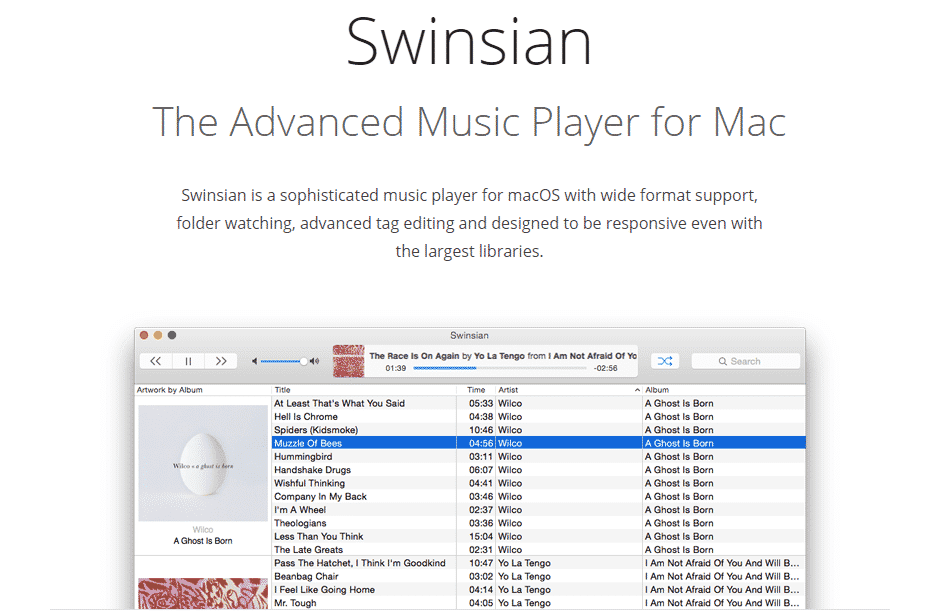Select track Pass The Hatchet, I Think I'm Goodkind

tap(538, 563)
